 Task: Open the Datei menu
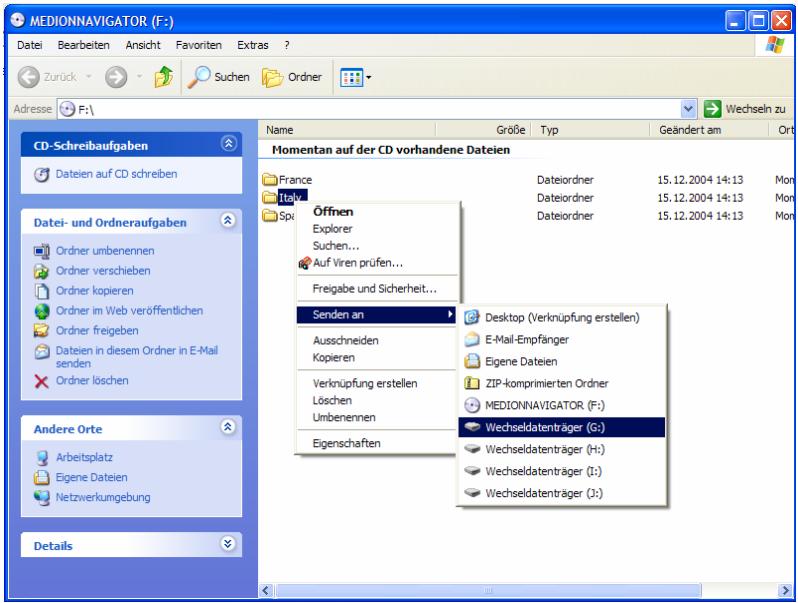(30, 45)
